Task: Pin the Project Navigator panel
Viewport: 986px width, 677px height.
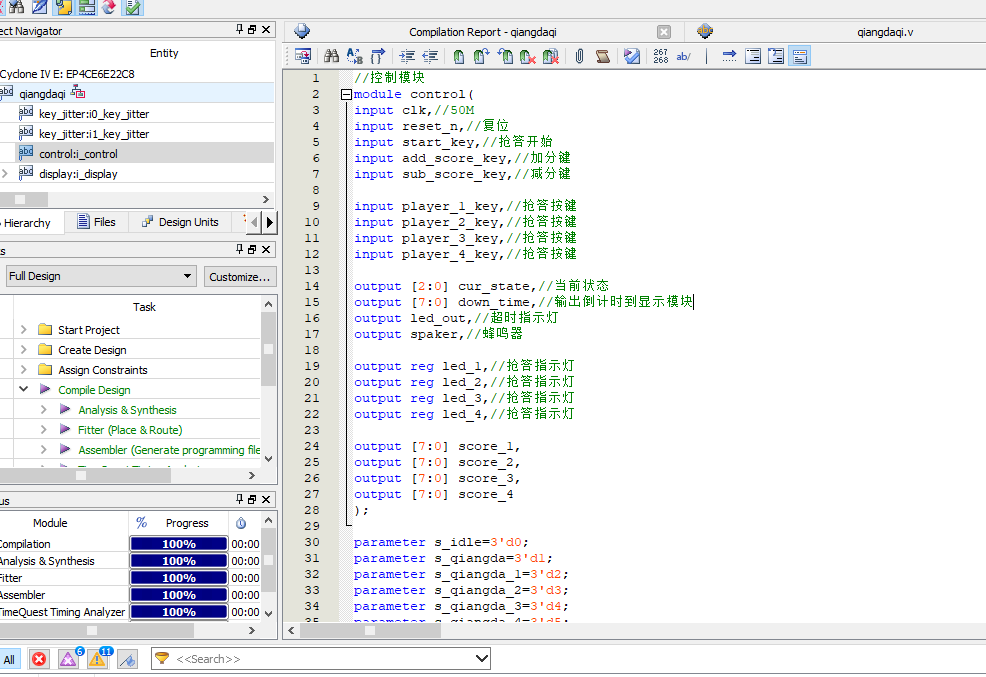Action: click(239, 30)
